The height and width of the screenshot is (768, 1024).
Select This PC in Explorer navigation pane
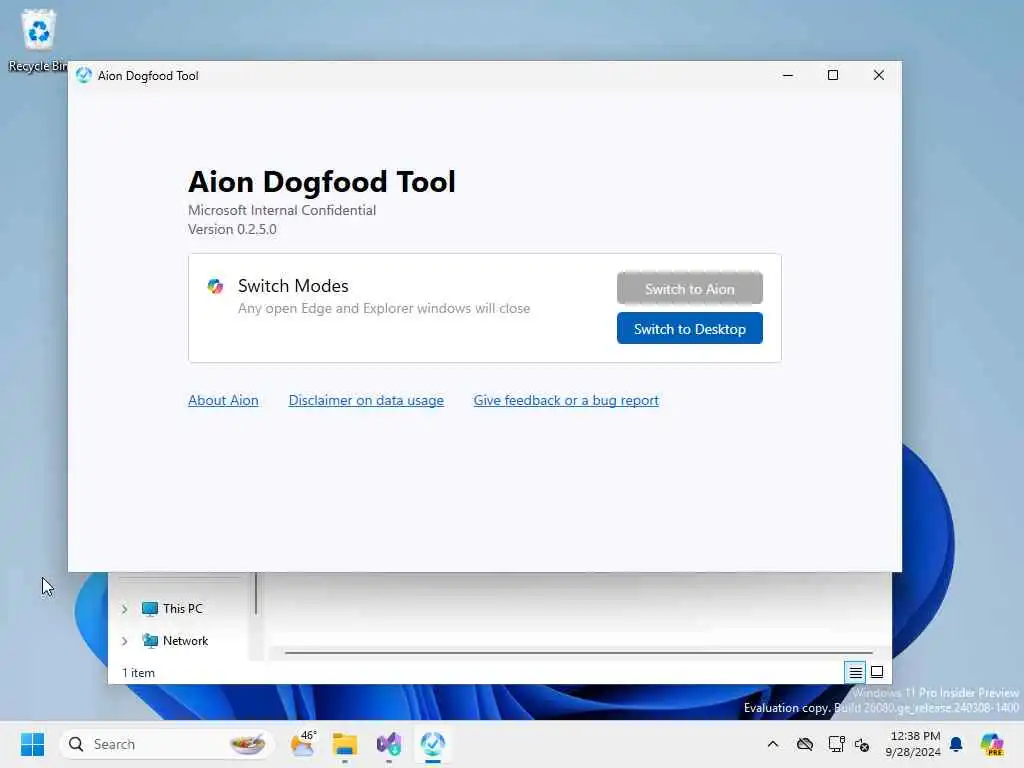(172, 609)
